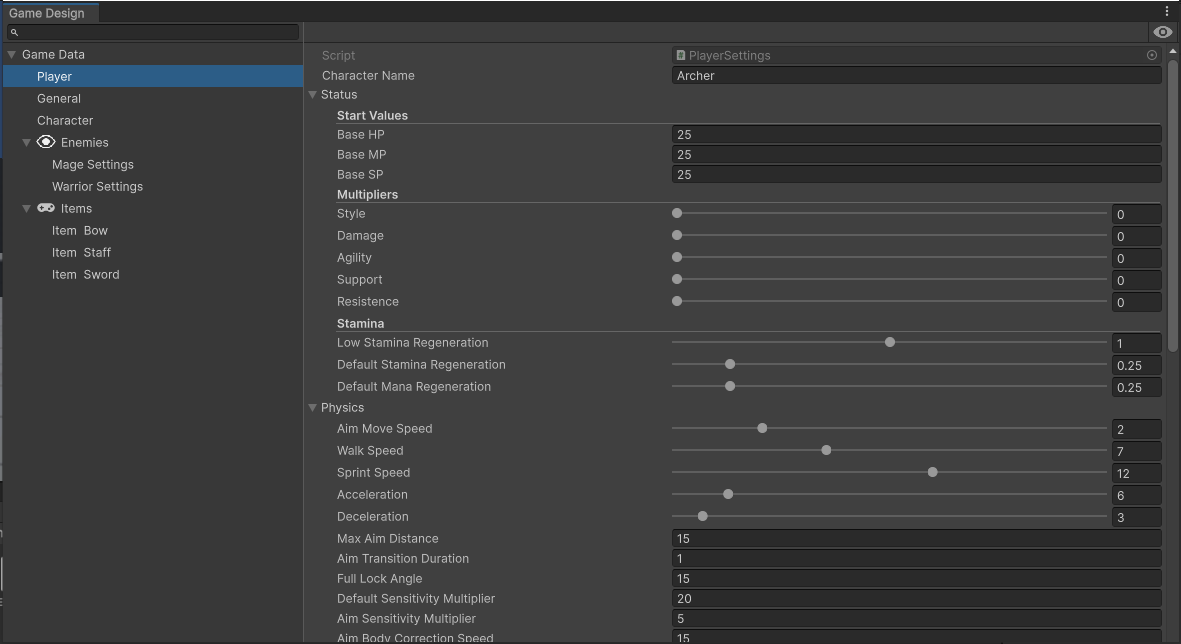Screen dimensions: 1181x644
Task: Open the script object picker circle
Action: pyautogui.click(x=1152, y=56)
